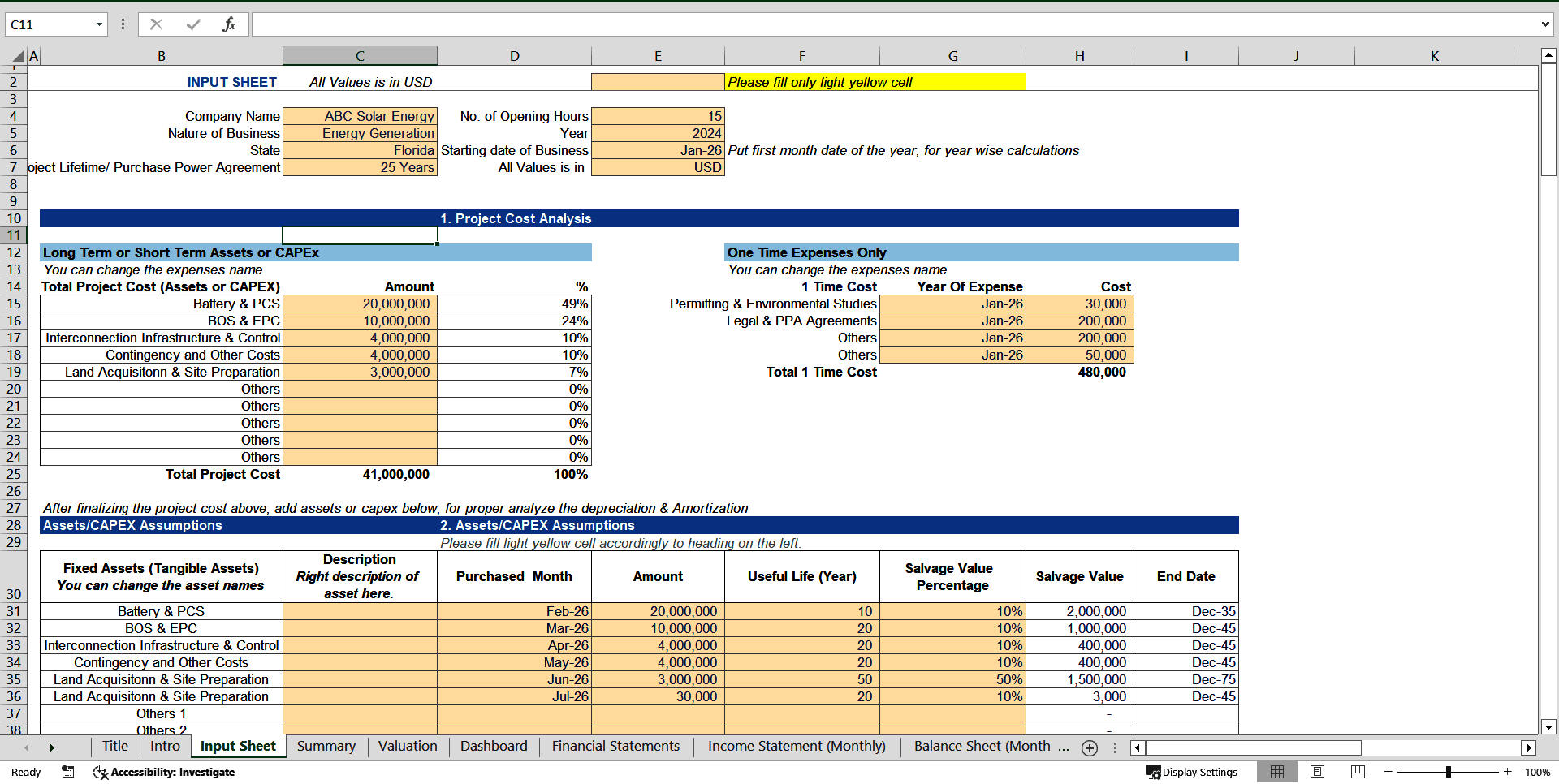
Task: Open the Name Box dropdown arrow
Action: pos(99,24)
